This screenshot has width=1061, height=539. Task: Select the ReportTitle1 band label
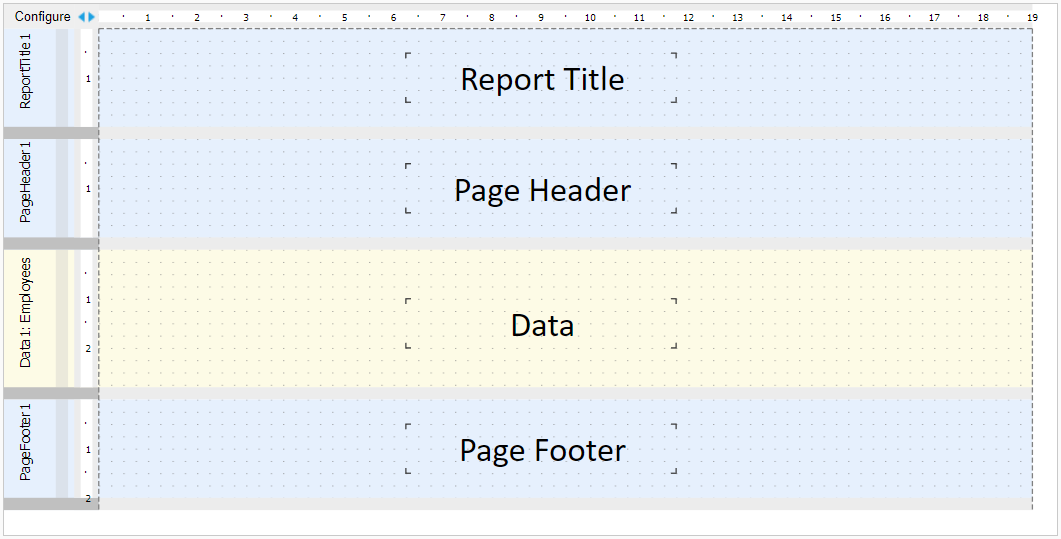click(27, 71)
